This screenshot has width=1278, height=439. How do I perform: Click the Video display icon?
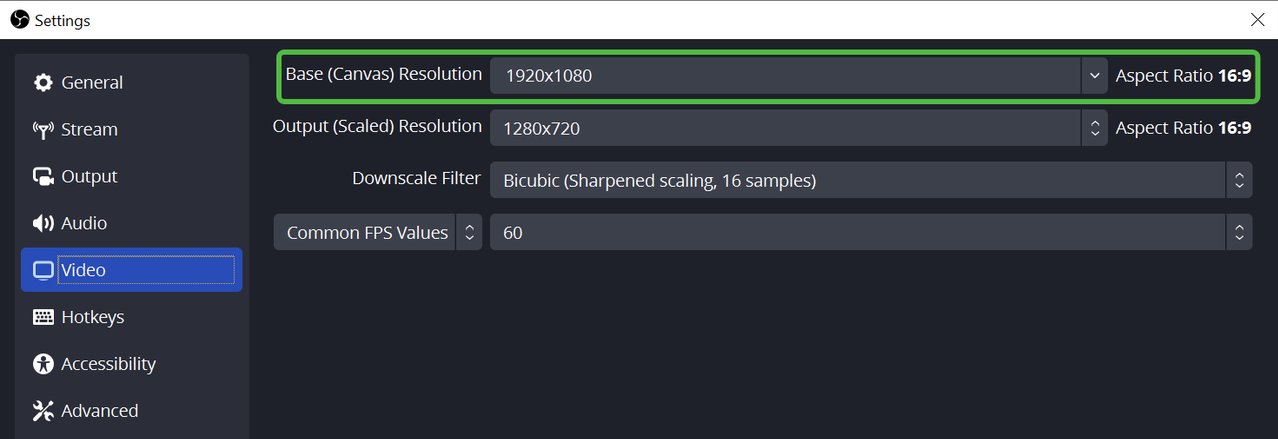pos(43,271)
